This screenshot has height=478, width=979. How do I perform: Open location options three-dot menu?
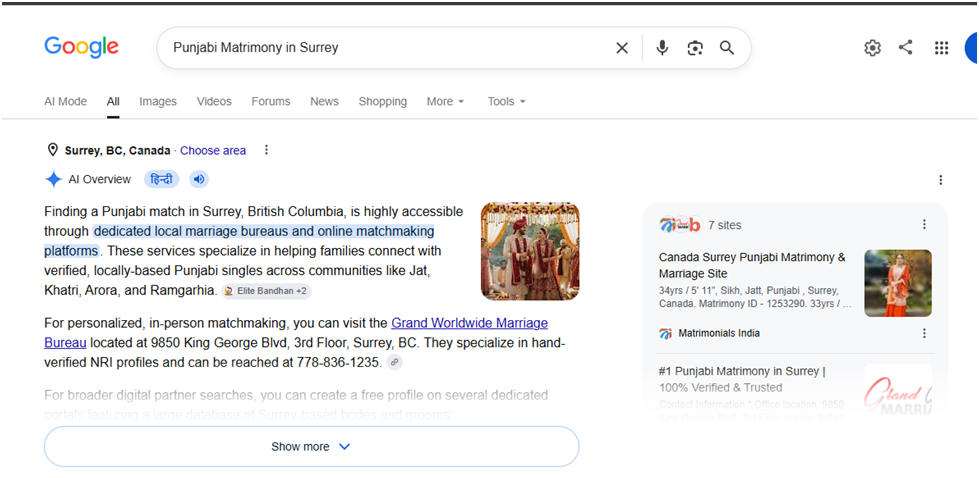pyautogui.click(x=267, y=150)
